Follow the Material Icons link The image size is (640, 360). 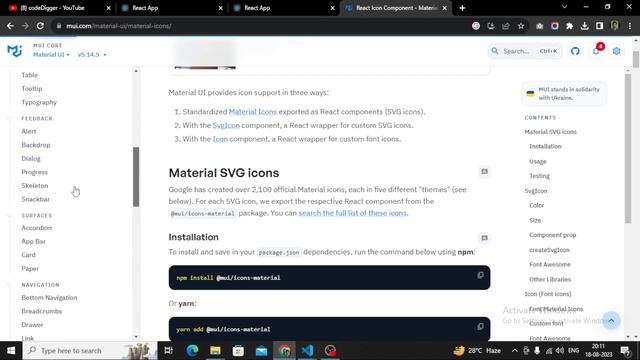coord(253,111)
